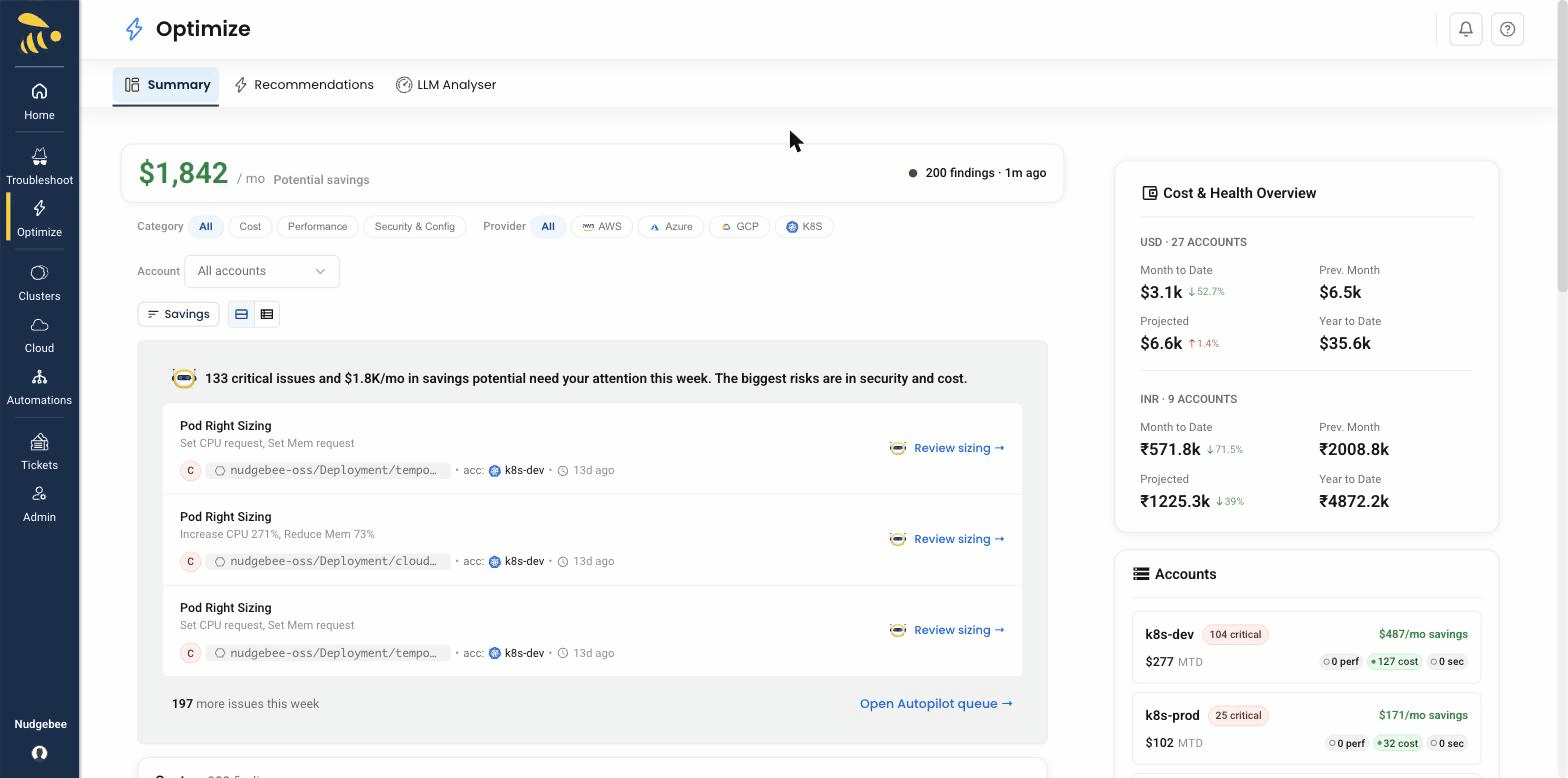Switch to Summary tab
The width and height of the screenshot is (1568, 778).
click(166, 85)
